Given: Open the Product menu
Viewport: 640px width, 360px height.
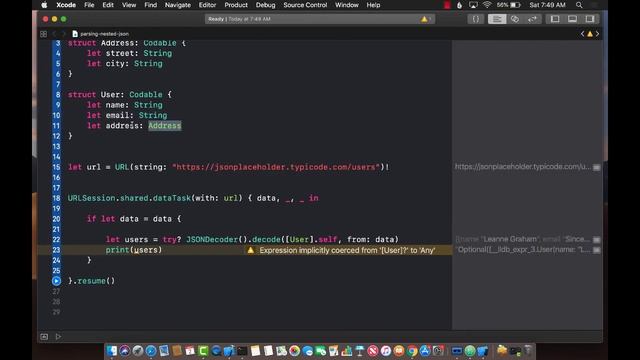Looking at the screenshot, I should (x=236, y=5).
